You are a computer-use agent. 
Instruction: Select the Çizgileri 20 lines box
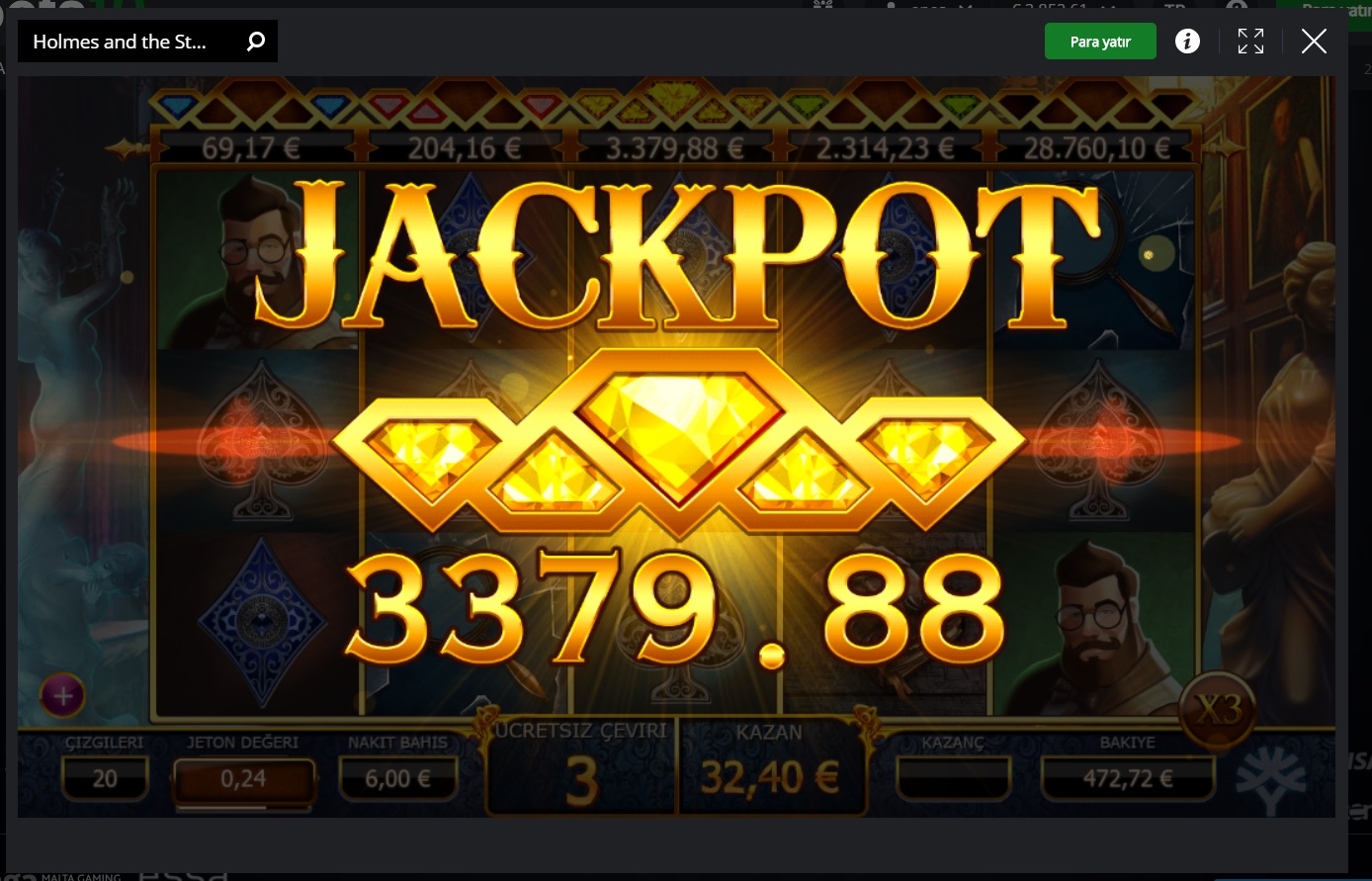pyautogui.click(x=105, y=778)
